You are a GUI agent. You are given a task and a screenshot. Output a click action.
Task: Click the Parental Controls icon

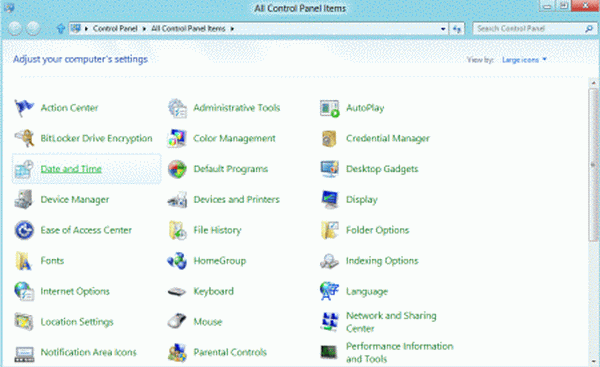177,352
